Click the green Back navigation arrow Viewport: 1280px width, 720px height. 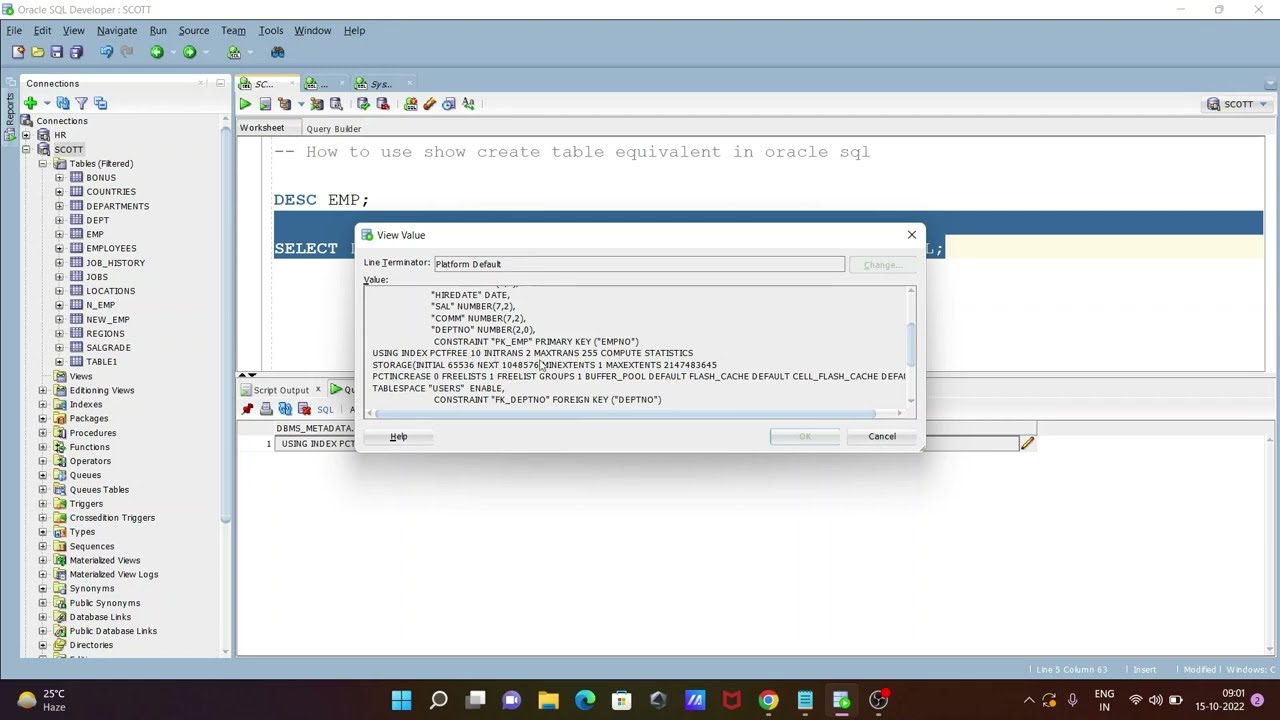click(x=157, y=52)
